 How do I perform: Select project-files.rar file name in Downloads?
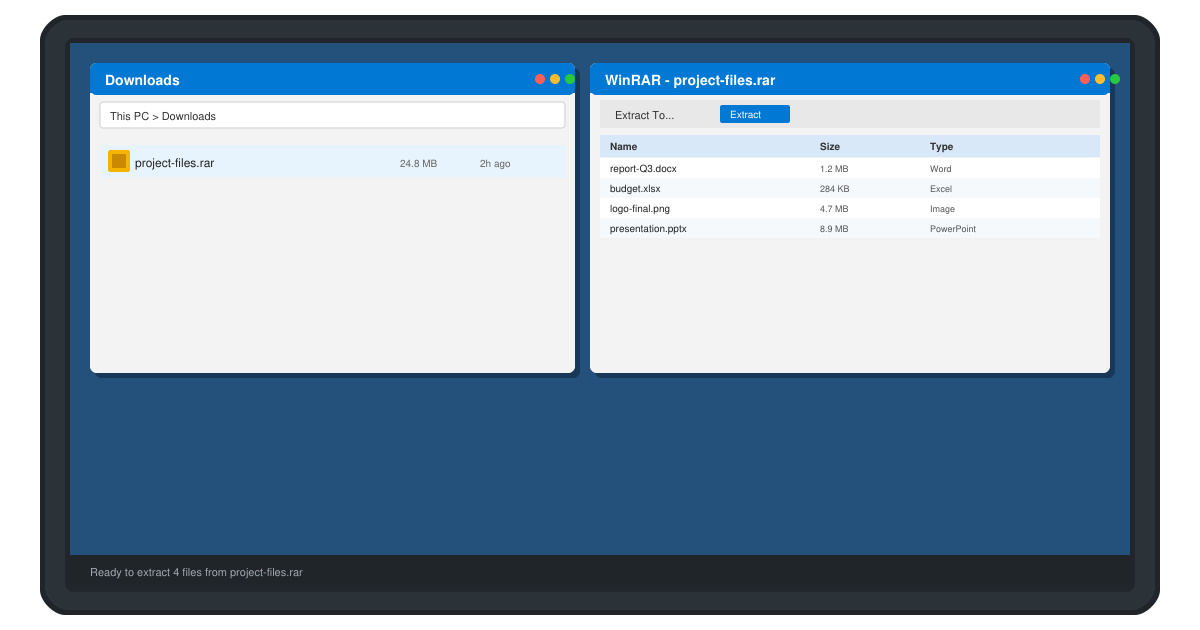point(174,163)
